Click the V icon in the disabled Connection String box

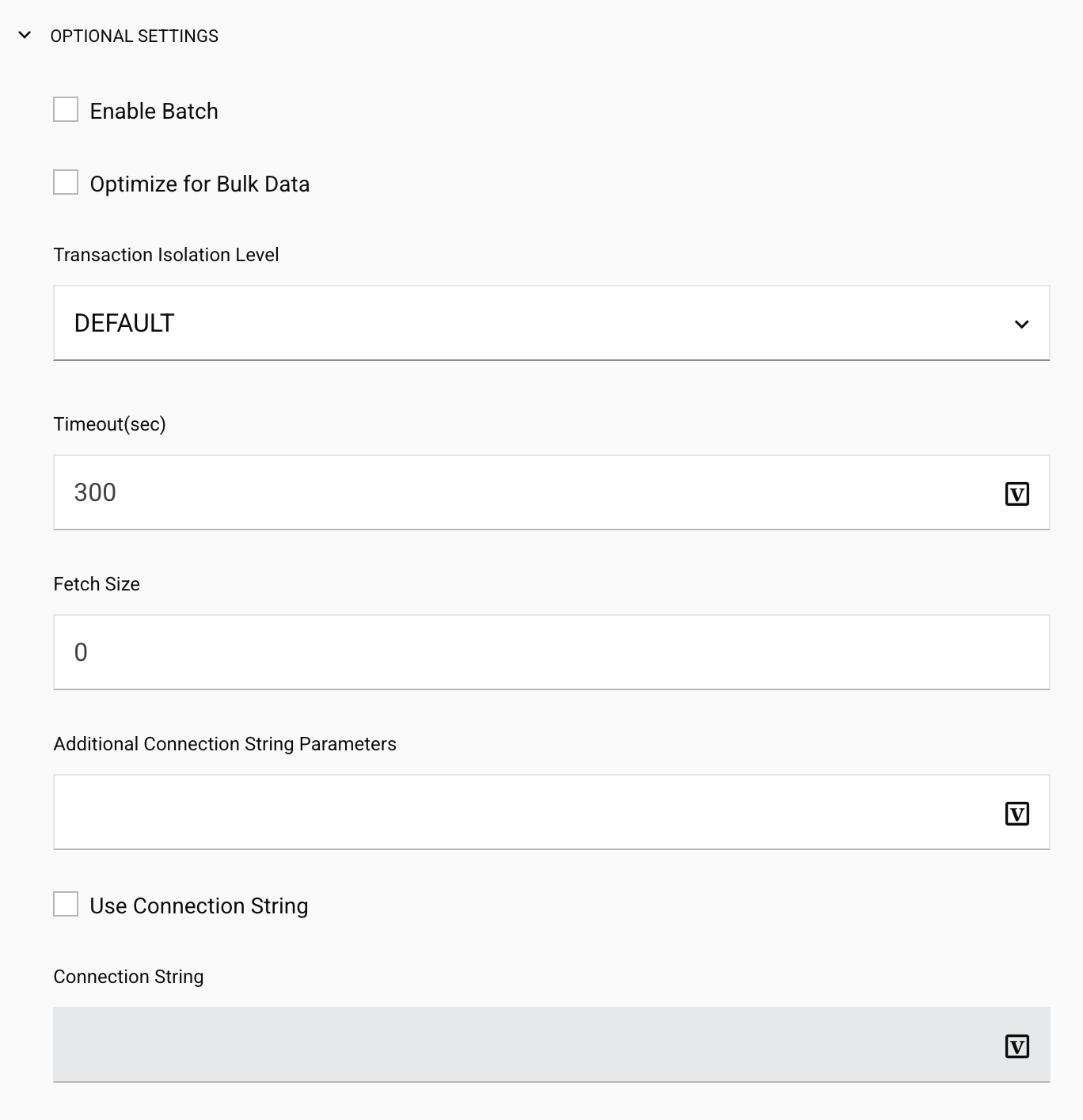(1017, 1046)
